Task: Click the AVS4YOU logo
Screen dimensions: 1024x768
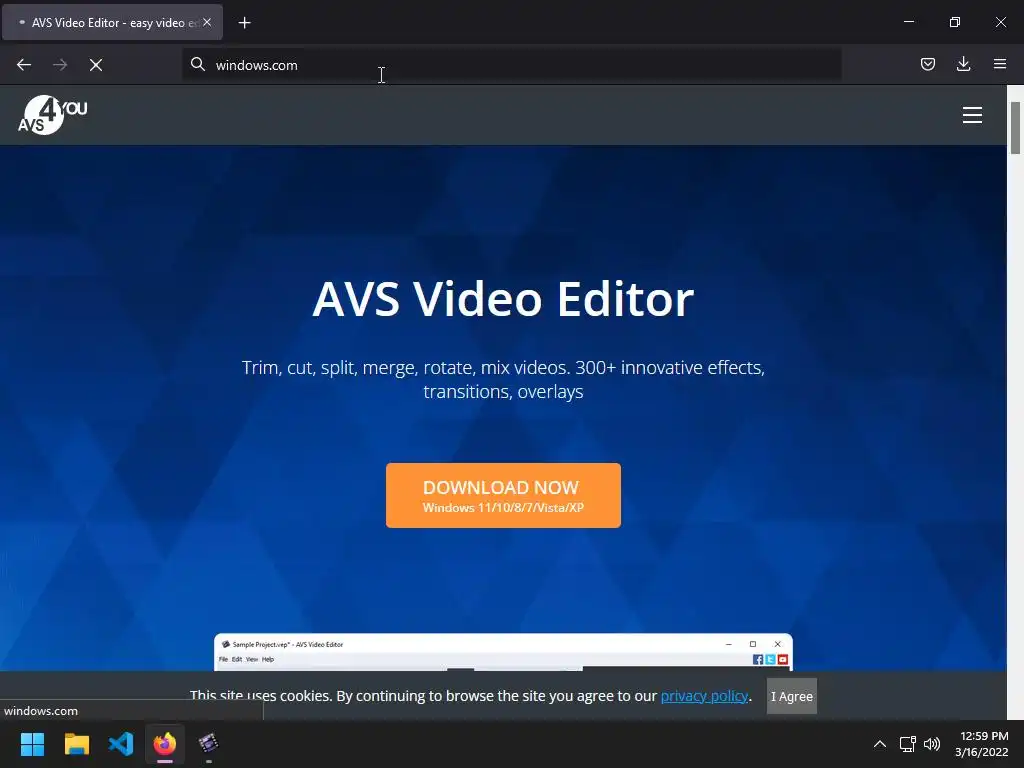Action: click(x=52, y=115)
